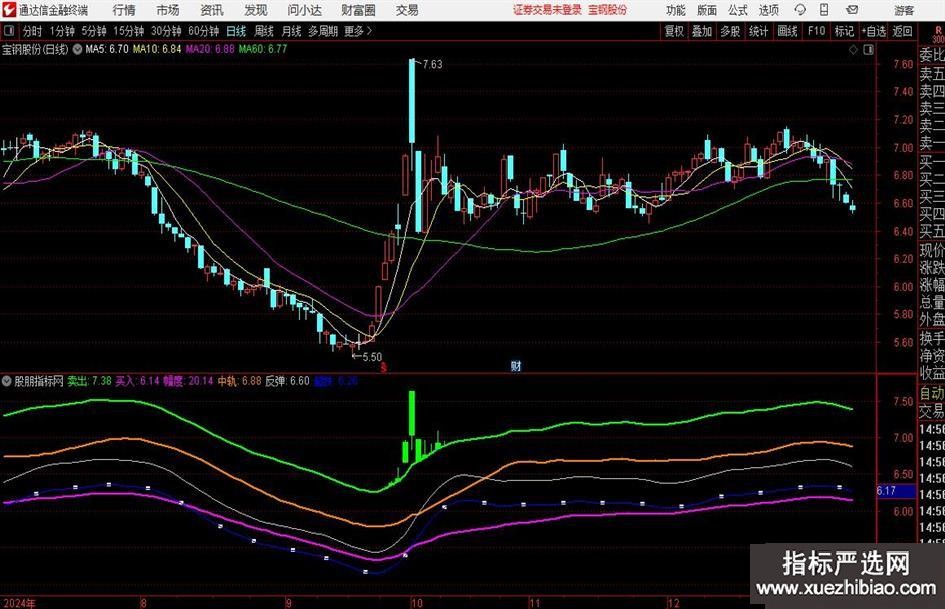Expand the 股朋指标网 indicator dropdown arrow

[x=7, y=381]
